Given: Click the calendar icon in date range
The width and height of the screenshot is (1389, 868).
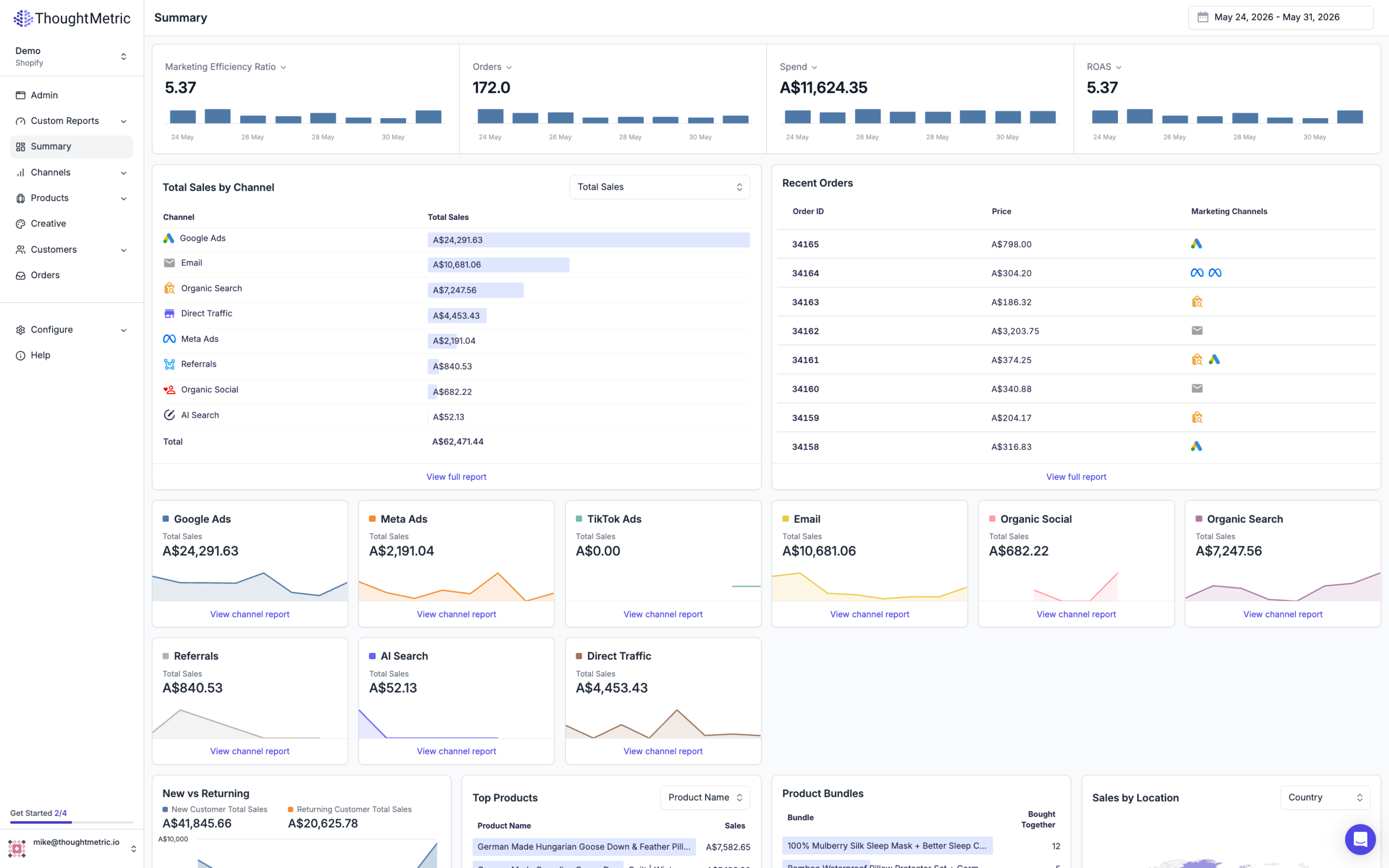Looking at the screenshot, I should [x=1202, y=17].
